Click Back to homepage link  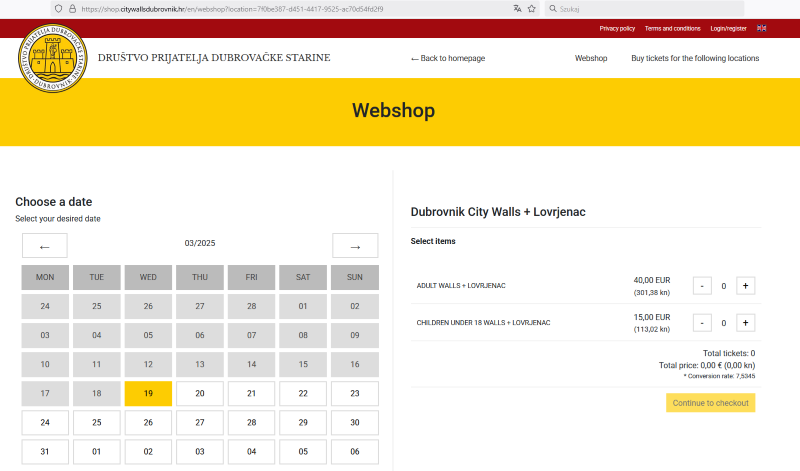pos(448,58)
